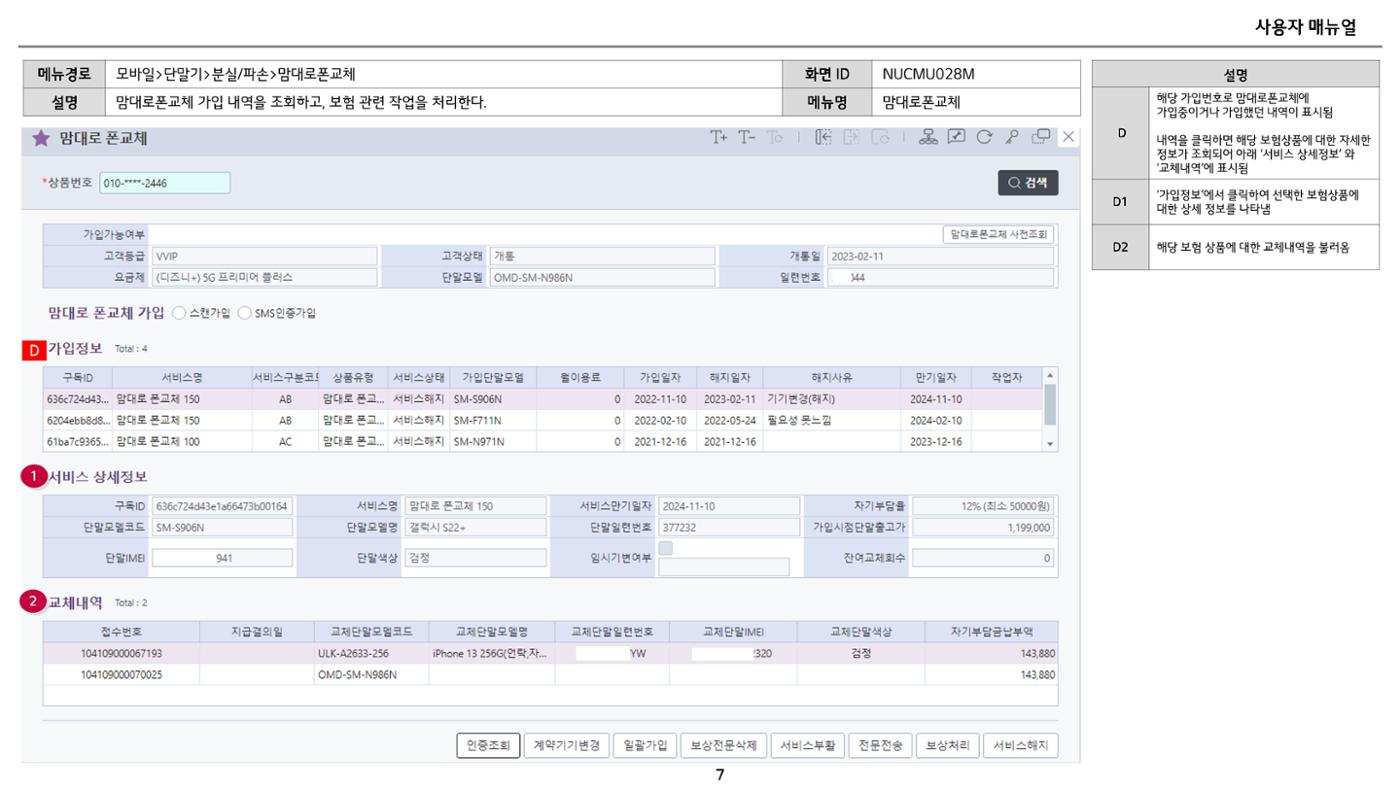Click the 전문전송 button
The image size is (1400, 788).
pyautogui.click(x=880, y=745)
